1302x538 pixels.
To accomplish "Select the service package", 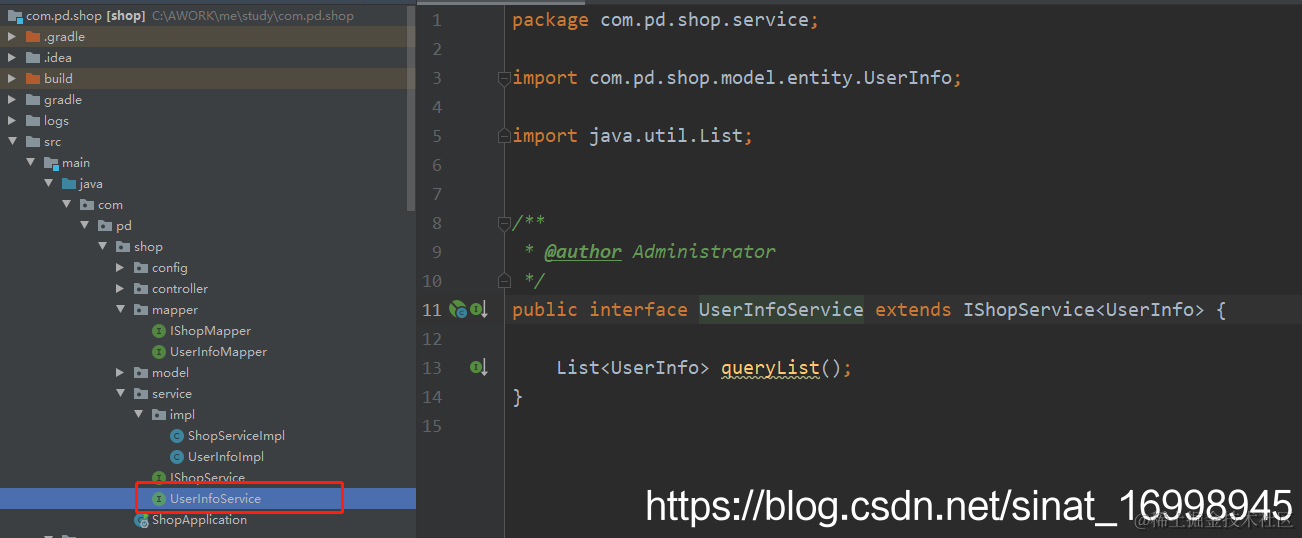I will point(172,394).
